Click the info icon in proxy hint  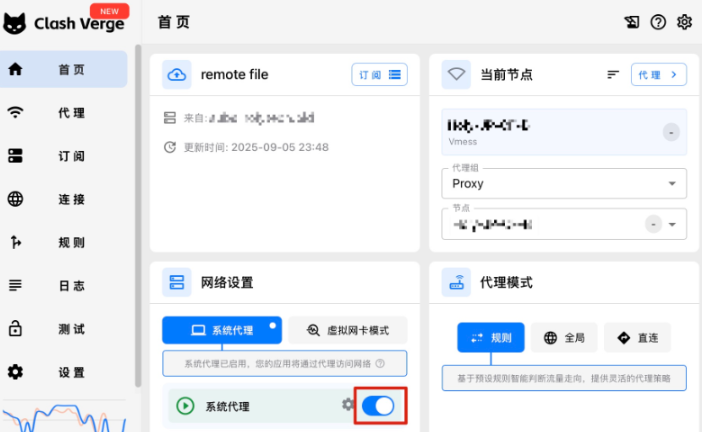379,364
